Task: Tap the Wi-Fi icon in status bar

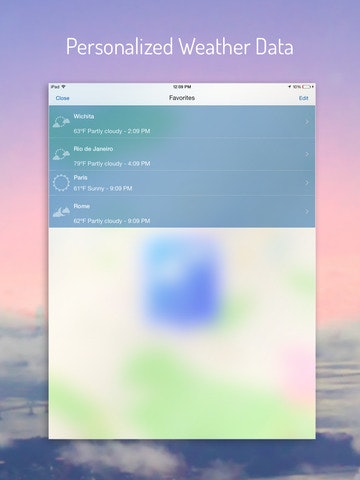Action: click(63, 87)
